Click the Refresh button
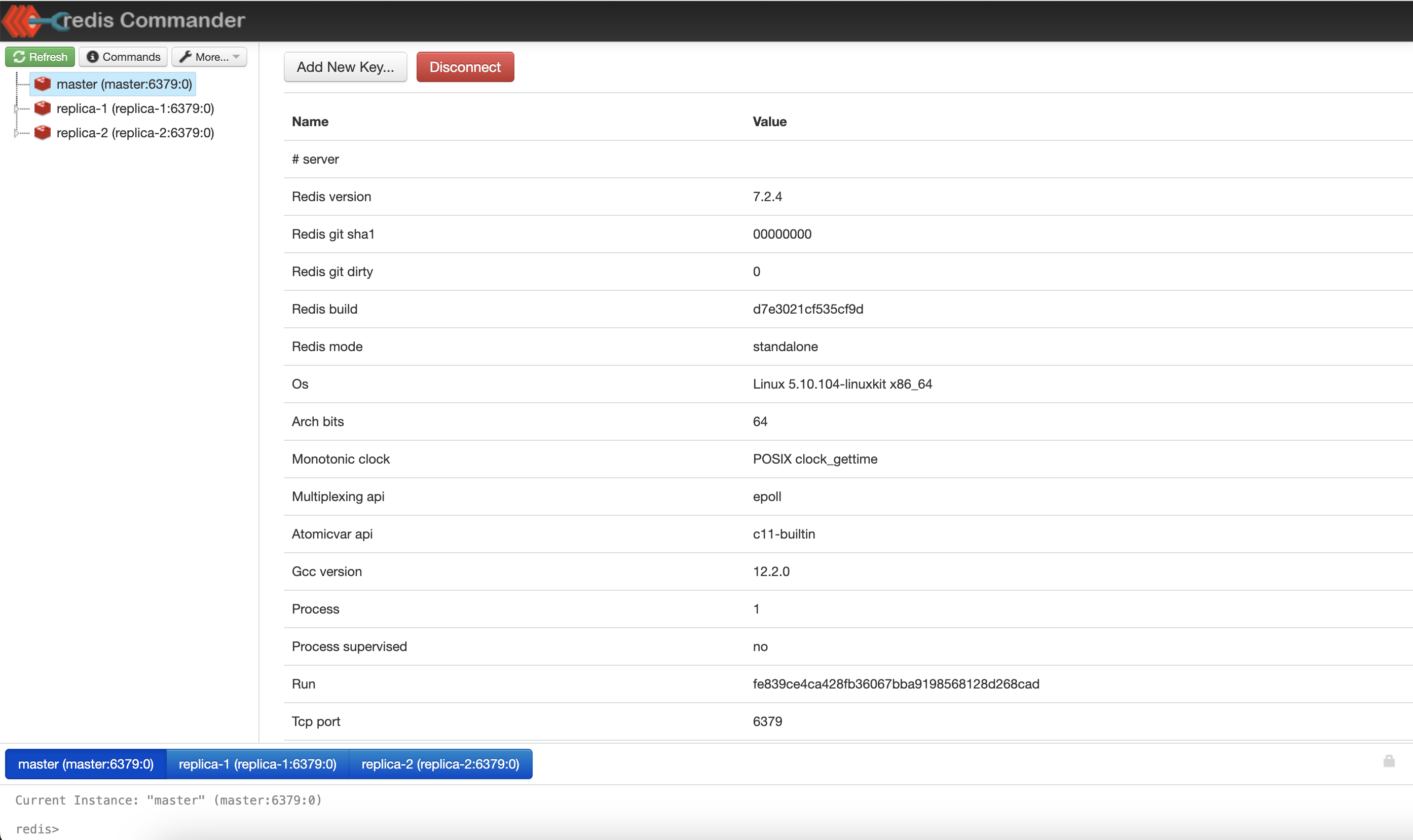 click(40, 57)
